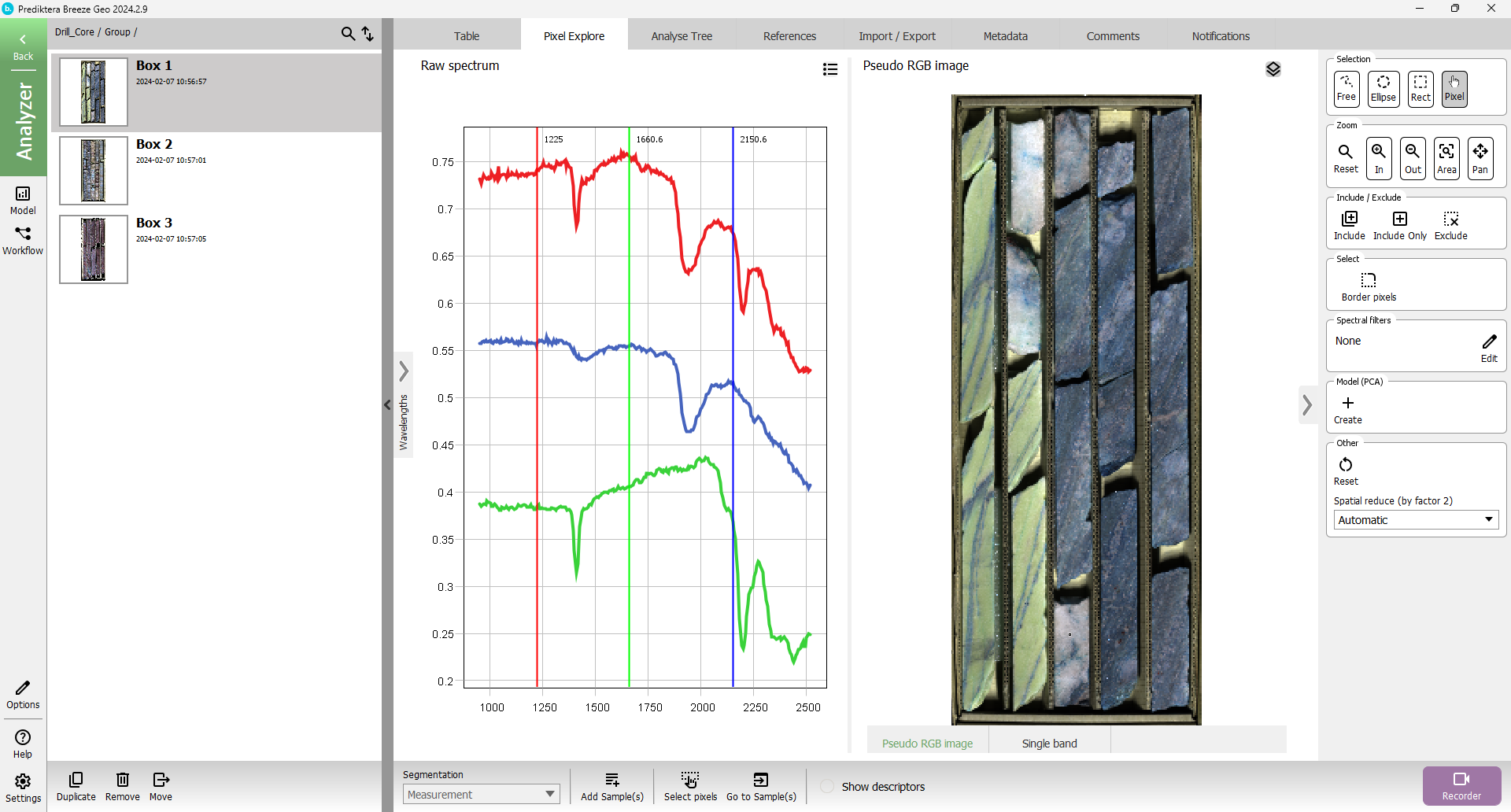Click the Exclude pixels icon

(1450, 225)
